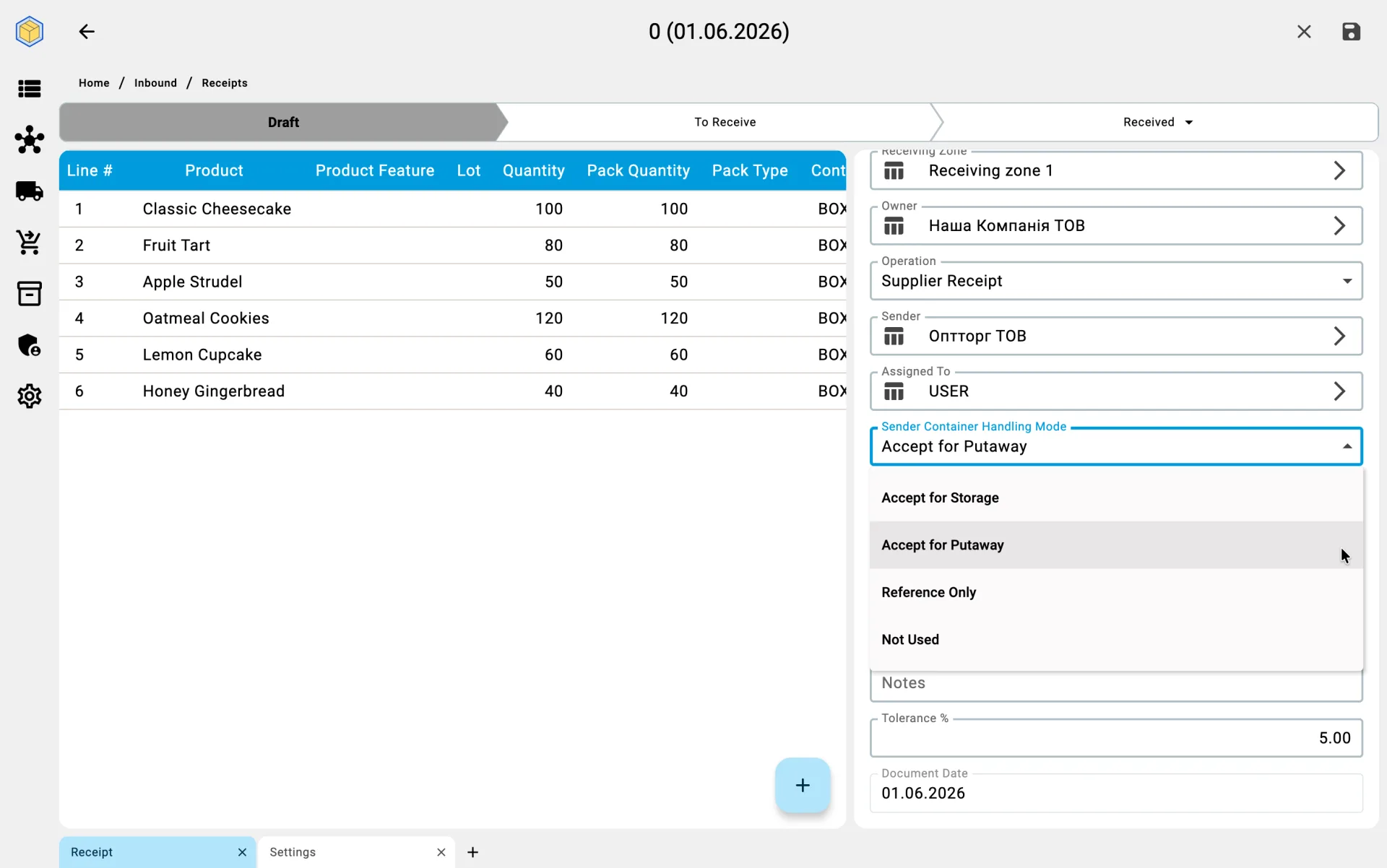Add a new tab with the bottom plus icon

[472, 852]
